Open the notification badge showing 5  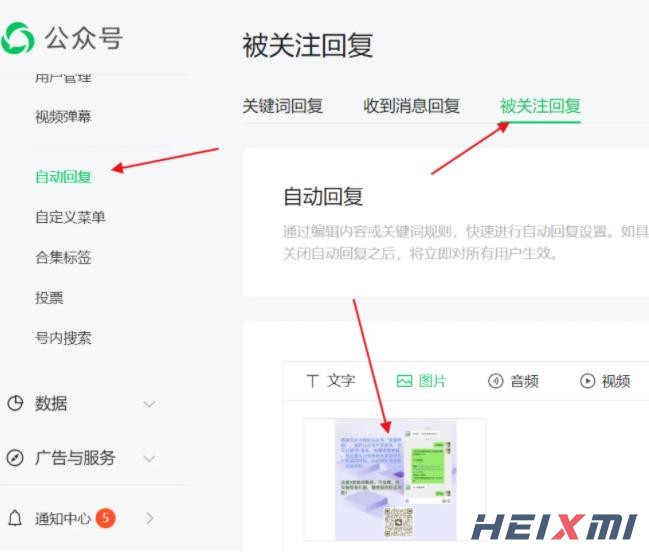pyautogui.click(x=106, y=518)
